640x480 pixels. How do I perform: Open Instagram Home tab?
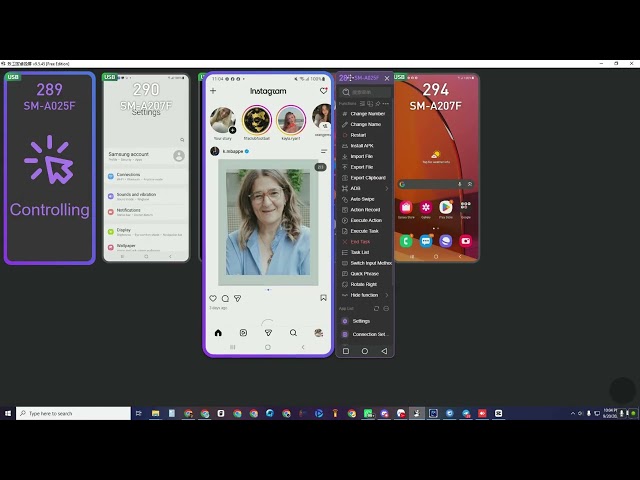pos(218,333)
